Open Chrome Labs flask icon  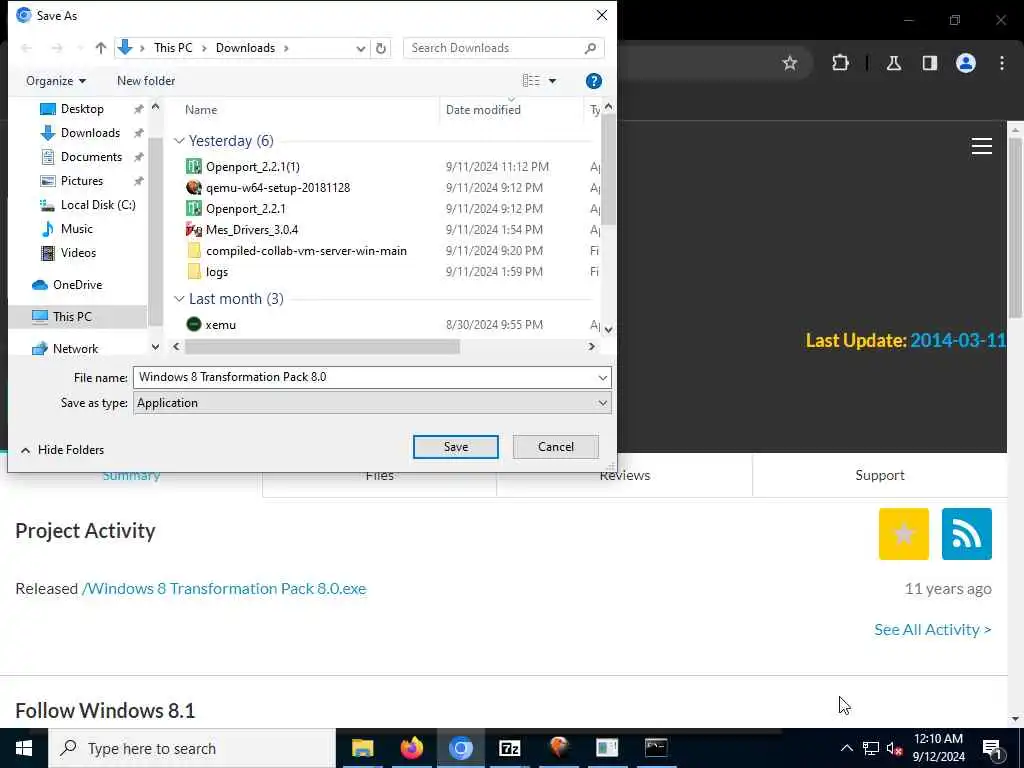(x=894, y=63)
